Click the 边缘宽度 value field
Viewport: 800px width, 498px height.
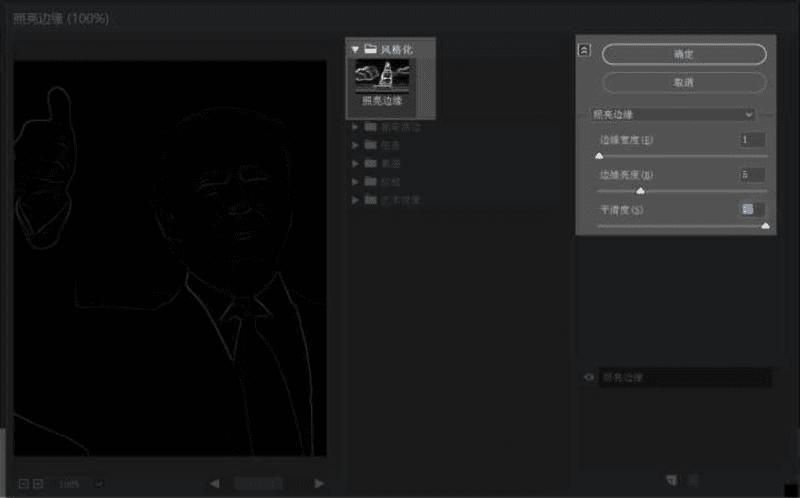[752, 140]
